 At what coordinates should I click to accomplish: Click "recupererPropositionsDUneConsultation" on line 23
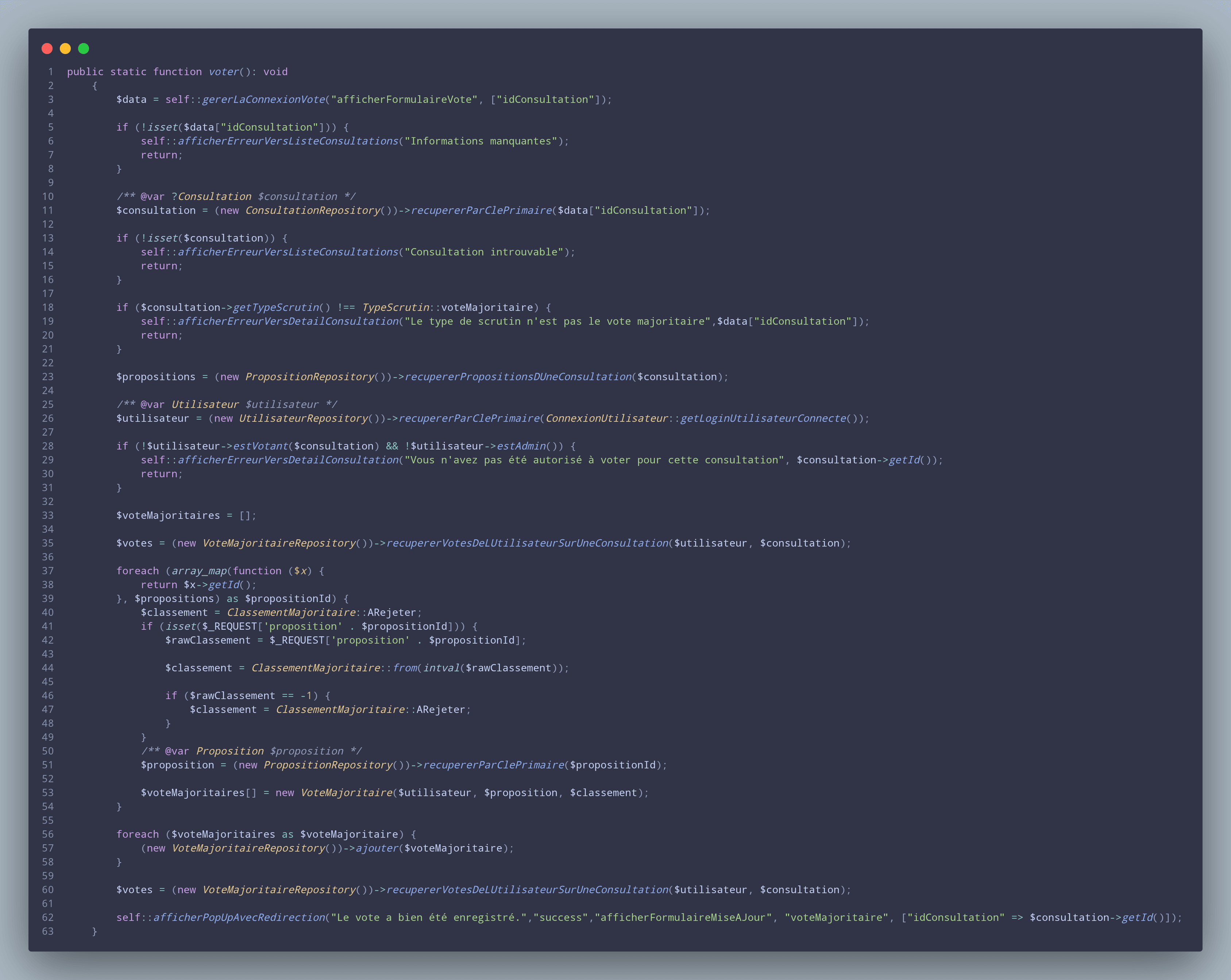518,377
